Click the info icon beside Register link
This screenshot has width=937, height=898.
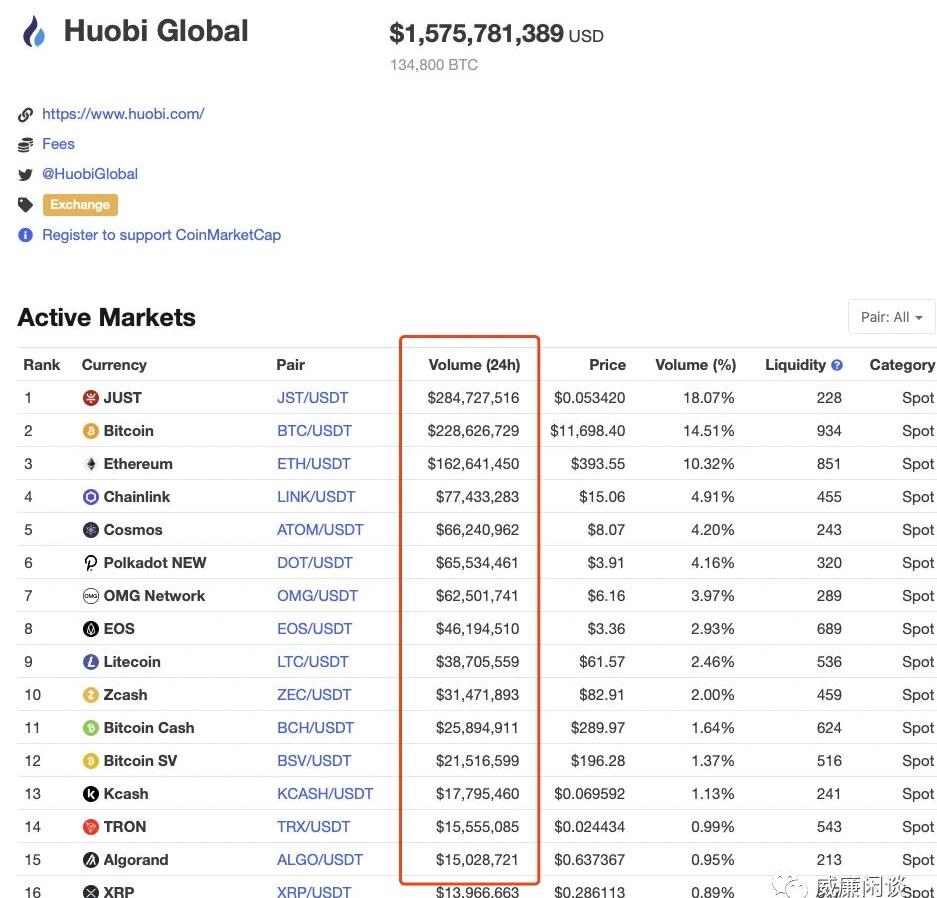coord(25,235)
